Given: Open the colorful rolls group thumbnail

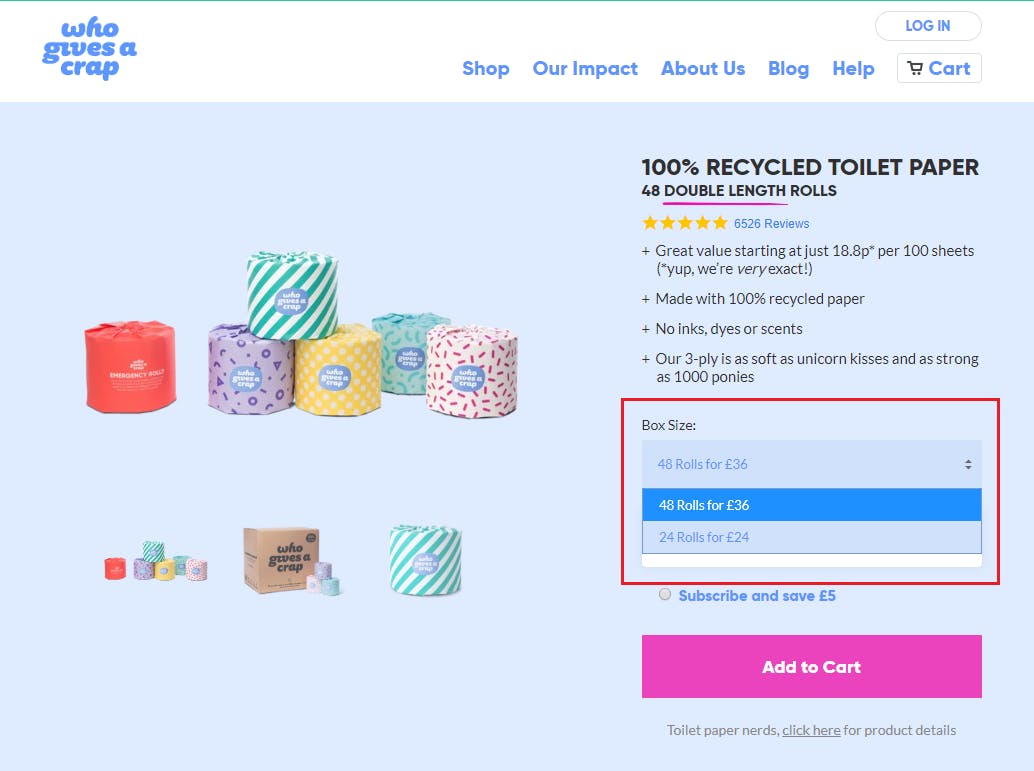Looking at the screenshot, I should (x=155, y=565).
